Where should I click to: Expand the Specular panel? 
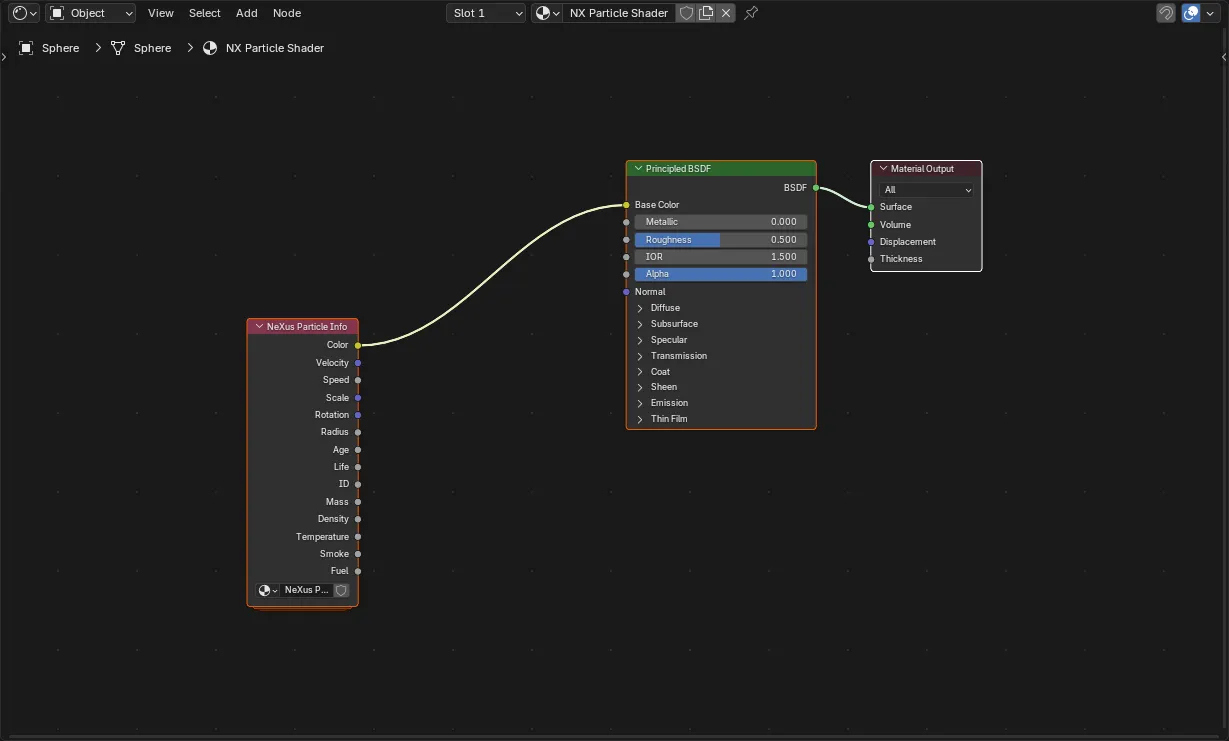[640, 340]
